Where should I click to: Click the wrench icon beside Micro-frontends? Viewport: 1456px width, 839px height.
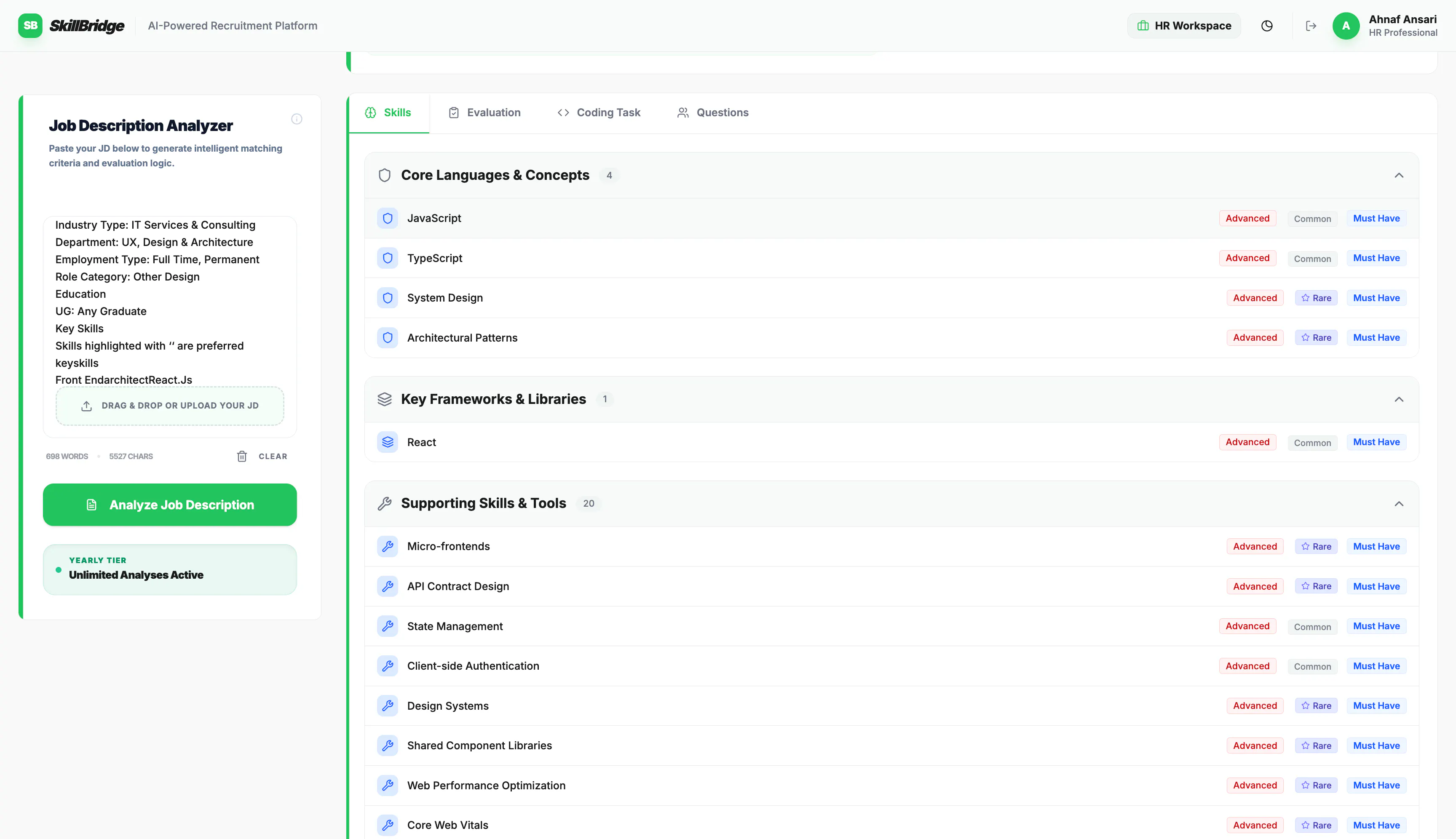click(387, 546)
